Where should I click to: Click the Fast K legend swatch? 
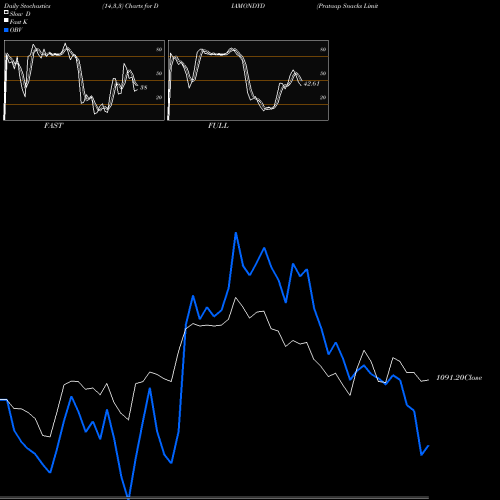(6, 20)
